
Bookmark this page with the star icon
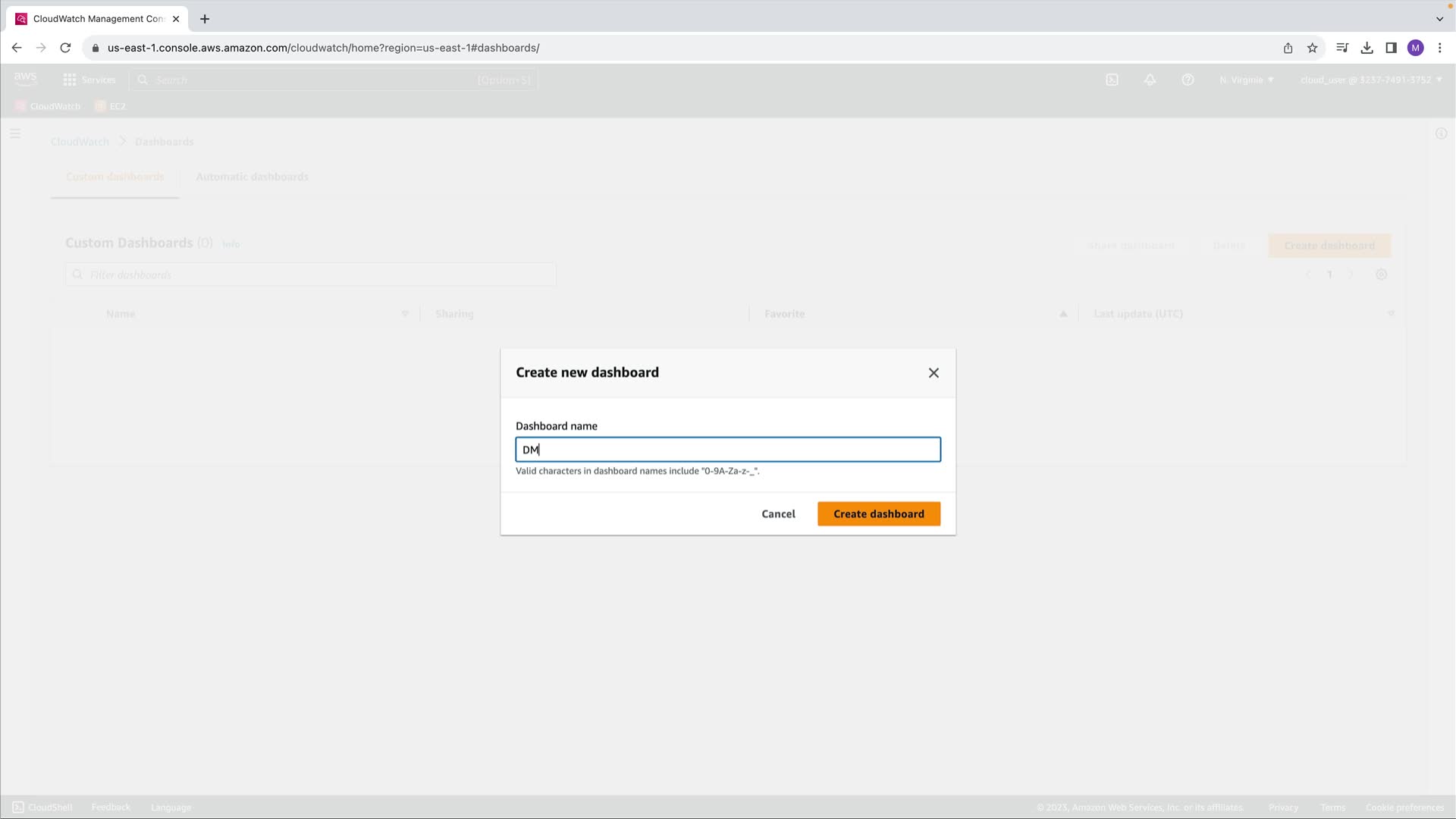coord(1312,48)
